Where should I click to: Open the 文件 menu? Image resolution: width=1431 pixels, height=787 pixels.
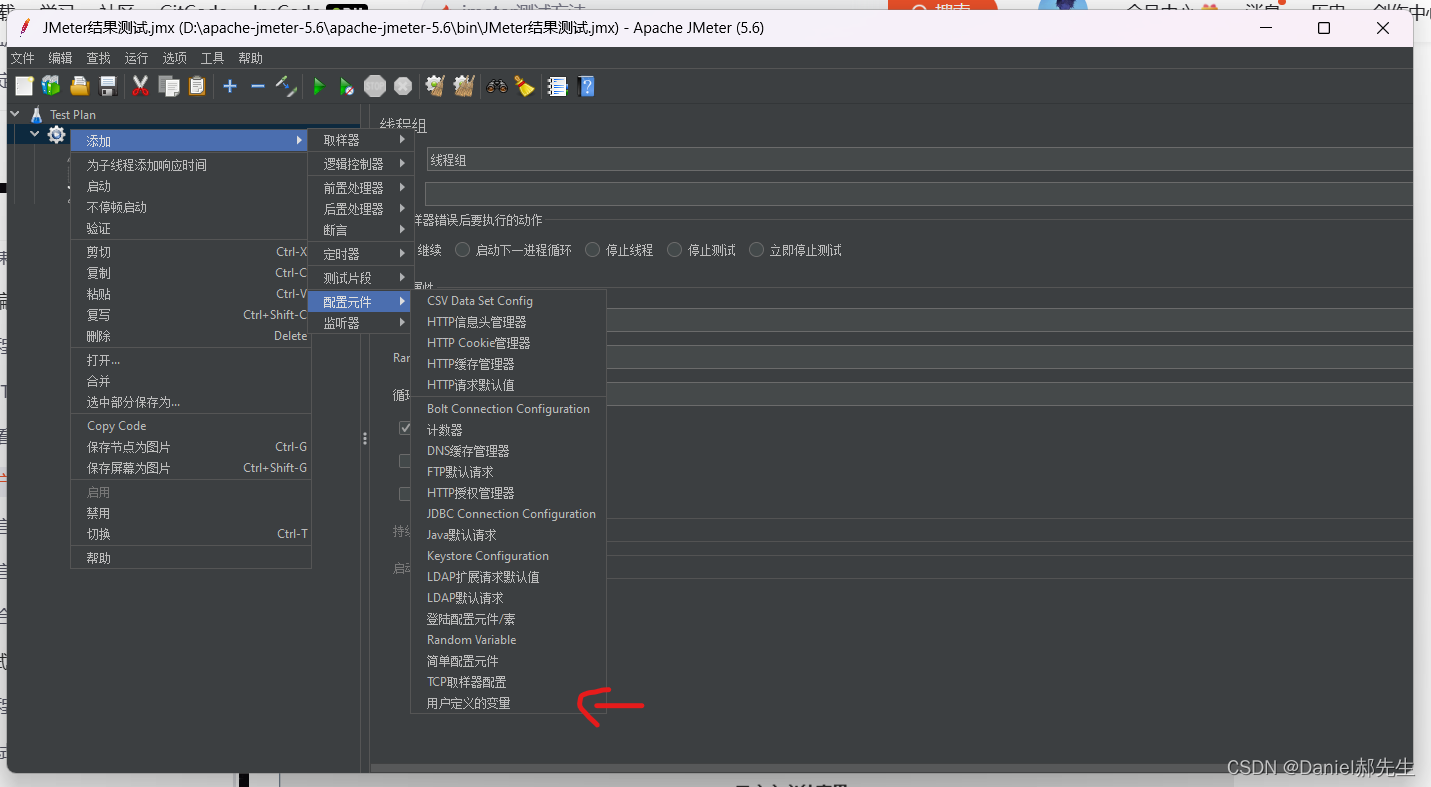coord(22,58)
